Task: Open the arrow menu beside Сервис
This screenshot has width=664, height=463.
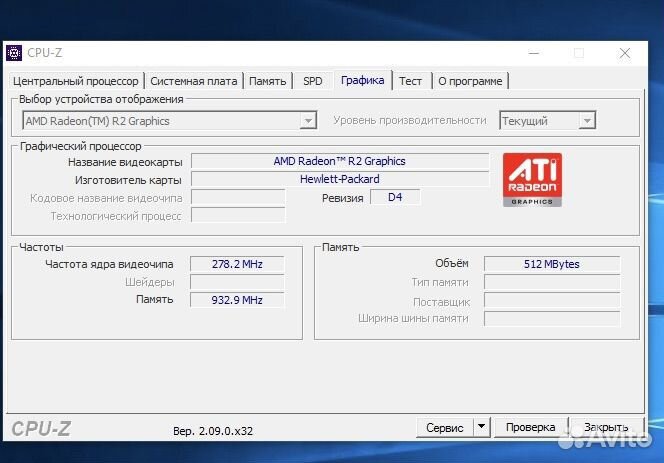Action: (481, 427)
